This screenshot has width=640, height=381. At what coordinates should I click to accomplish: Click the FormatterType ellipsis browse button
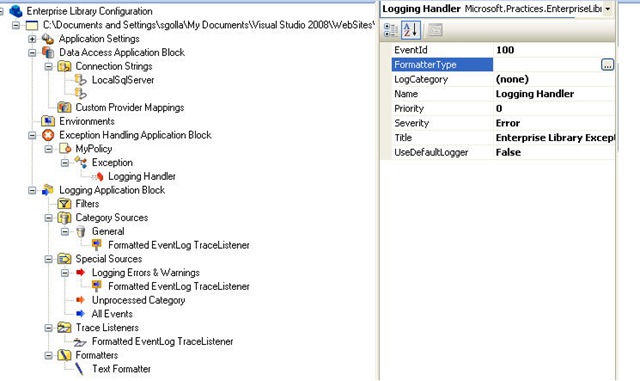coord(607,65)
